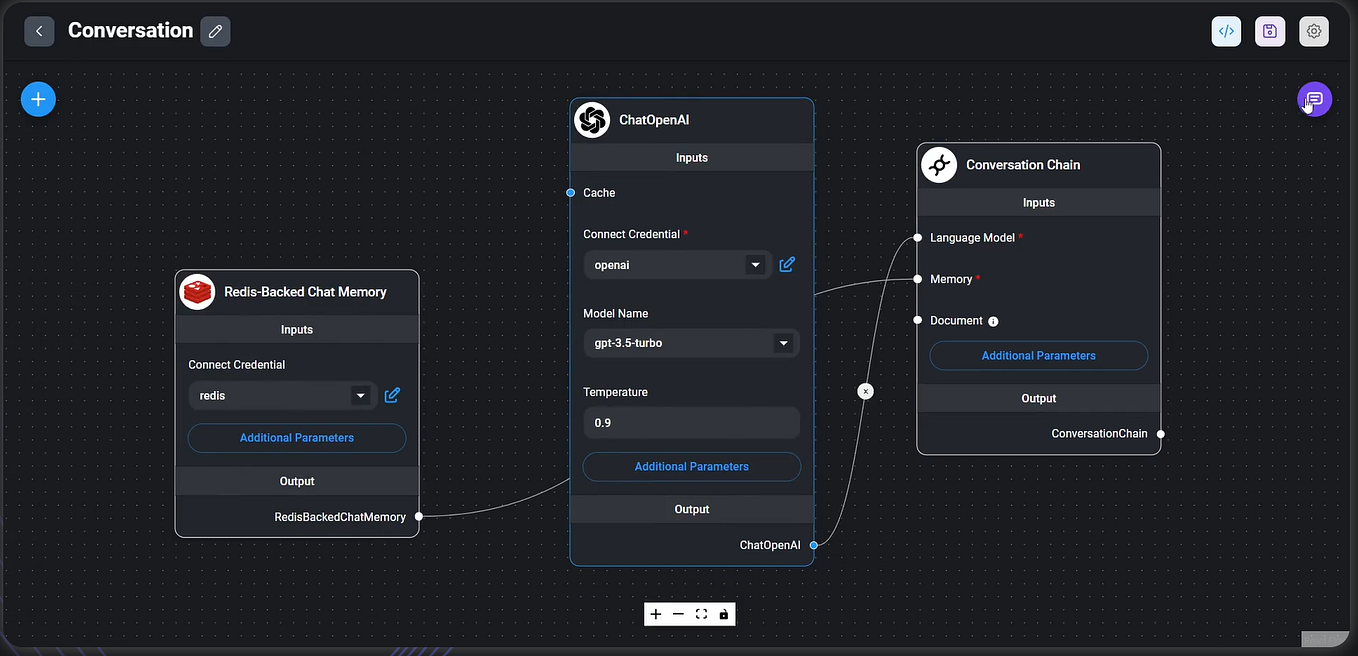Screen dimensions: 1358x656
Task: Open Additional Parameters on Conversation Chain
Action: coord(1038,355)
